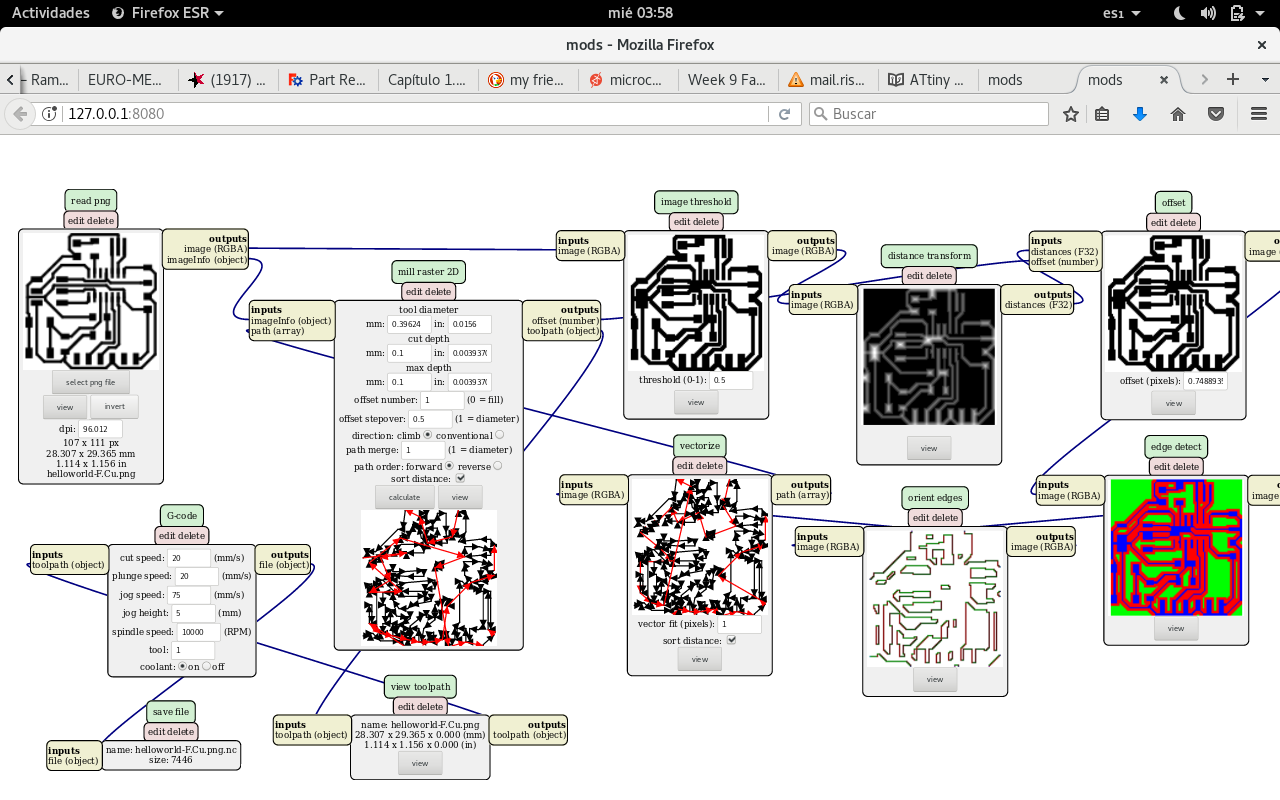Viewport: 1280px width, 800px height.
Task: Switch to Week 9 Fa... tab
Action: tap(728, 80)
